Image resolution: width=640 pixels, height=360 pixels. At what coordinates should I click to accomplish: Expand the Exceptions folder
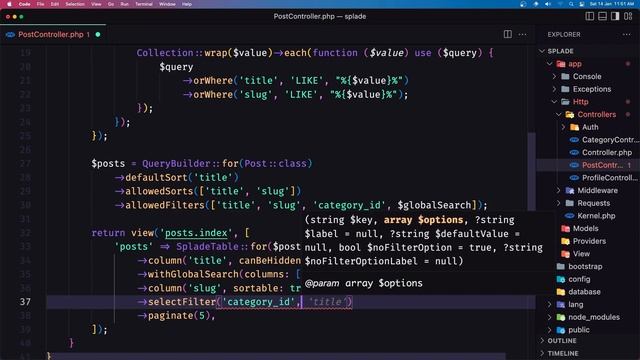tap(554, 89)
